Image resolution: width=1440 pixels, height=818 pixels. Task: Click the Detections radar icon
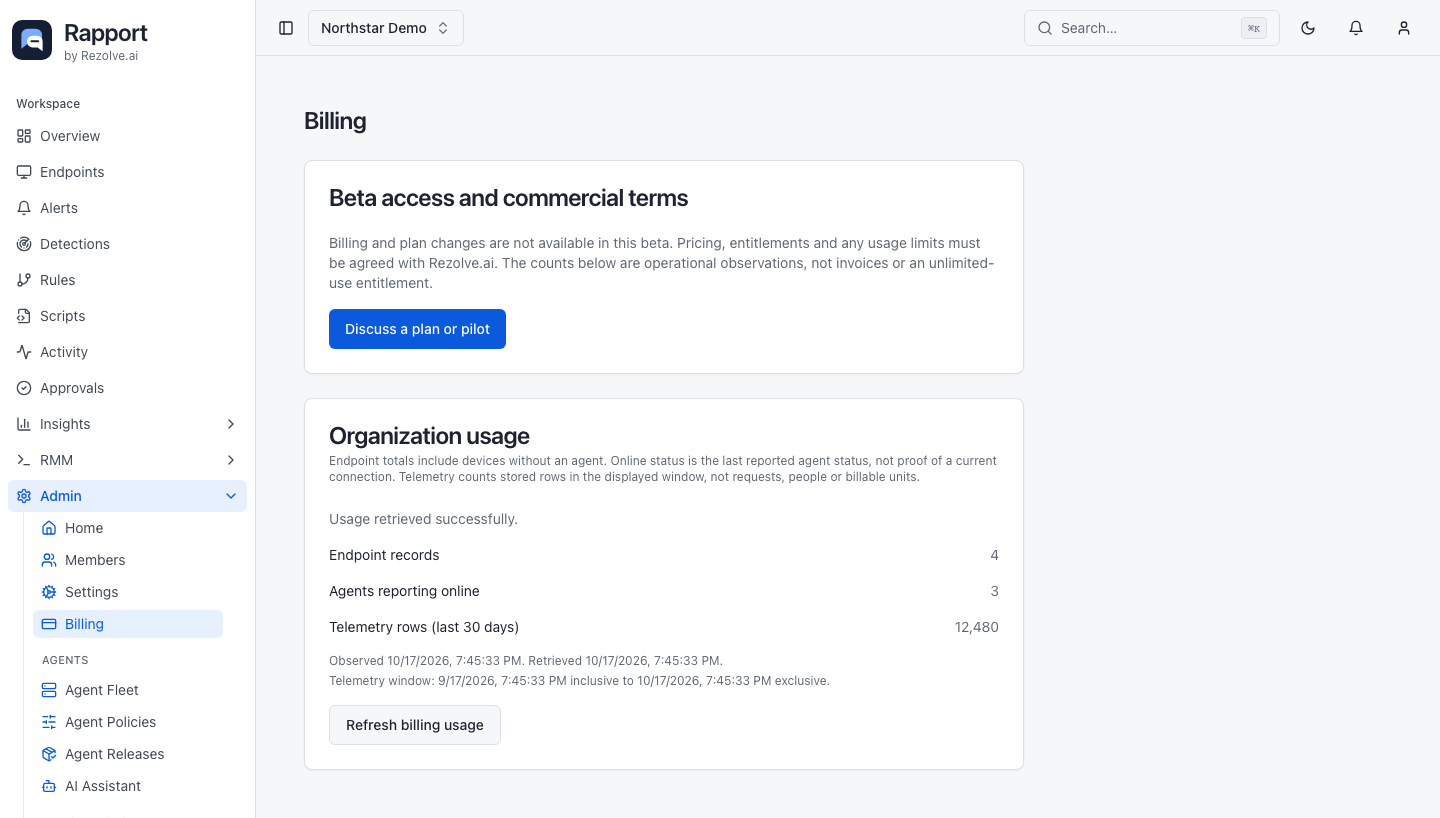pos(24,244)
